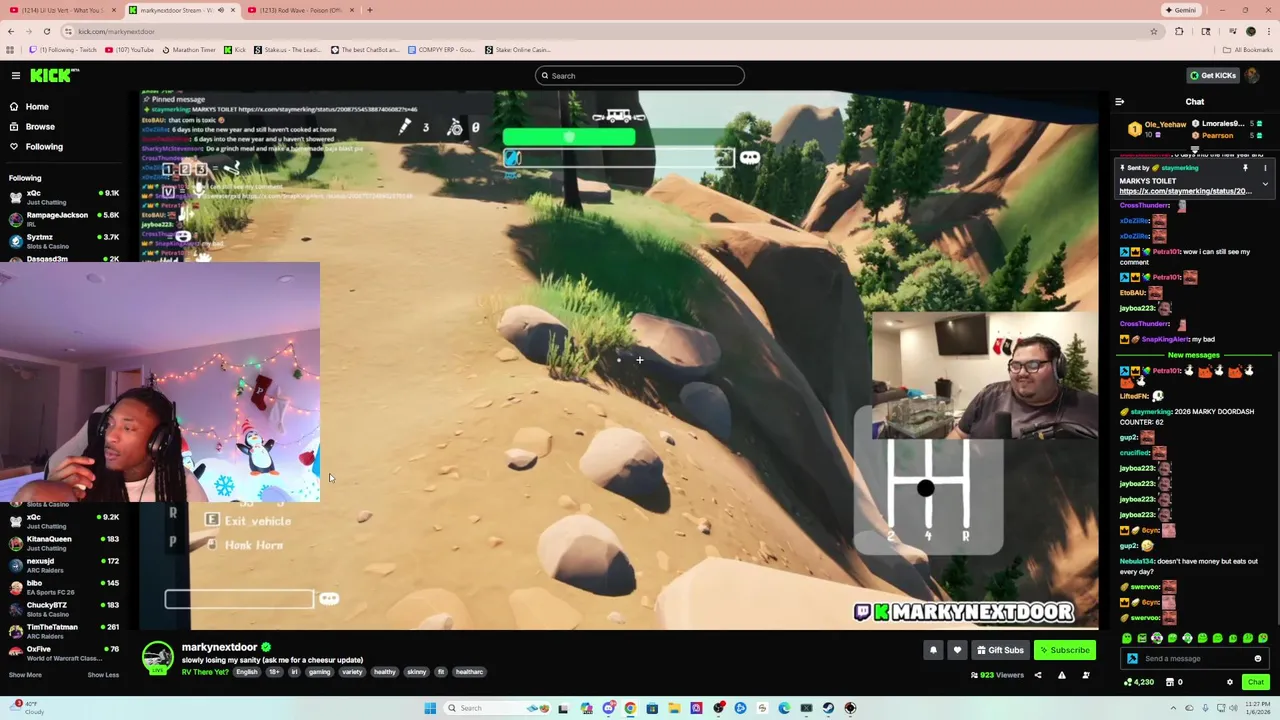This screenshot has width=1280, height=720.
Task: Open Browse in sidebar
Action: 40,127
